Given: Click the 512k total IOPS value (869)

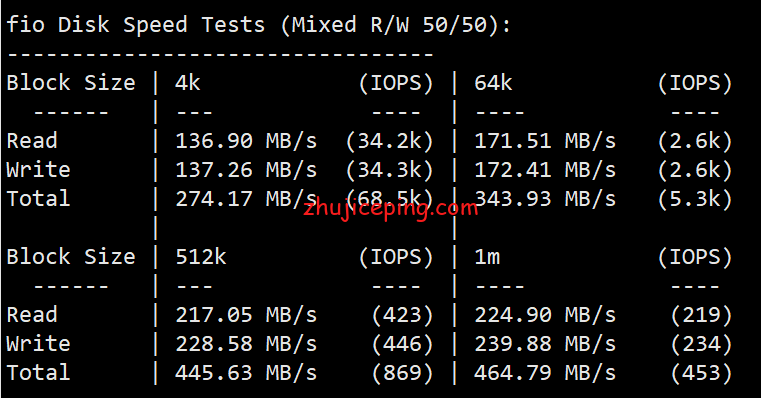Looking at the screenshot, I should click(x=402, y=373).
